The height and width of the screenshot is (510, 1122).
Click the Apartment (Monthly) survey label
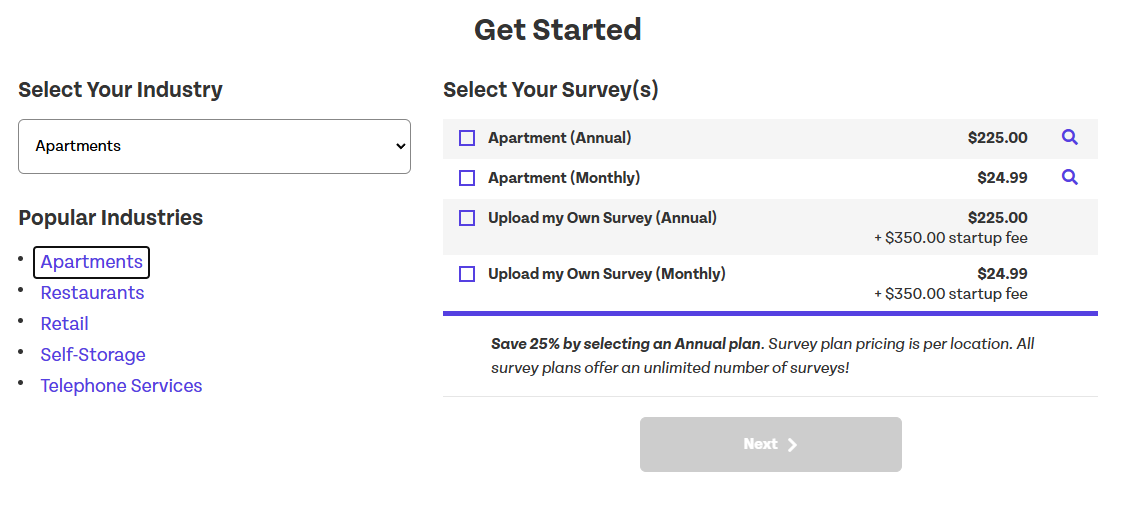point(564,178)
